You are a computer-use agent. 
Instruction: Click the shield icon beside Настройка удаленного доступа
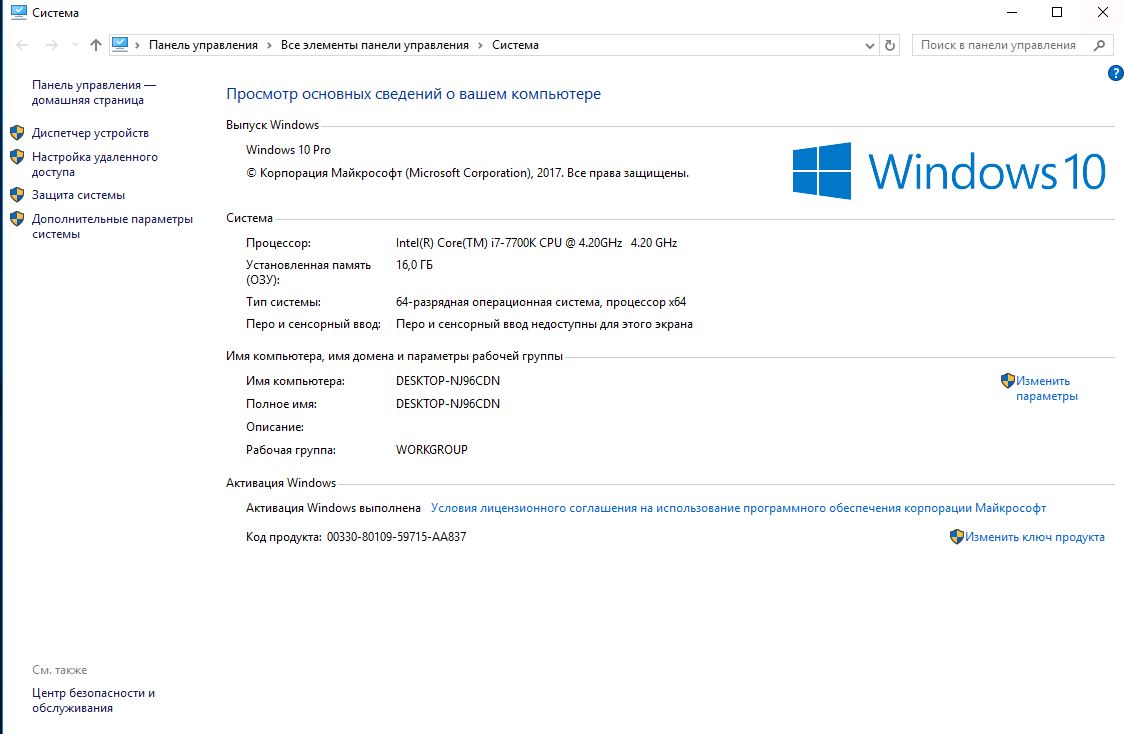tap(16, 157)
